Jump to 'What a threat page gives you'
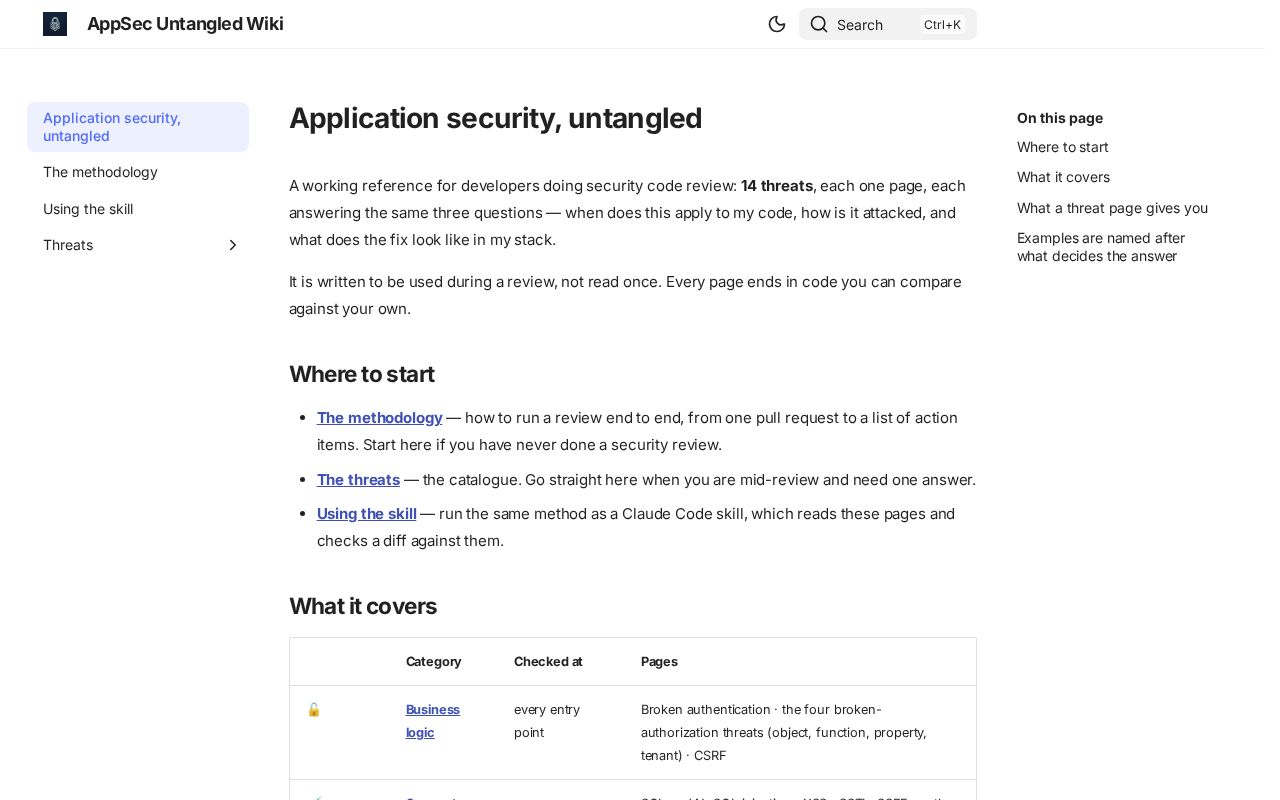Image resolution: width=1280 pixels, height=800 pixels. 1112,208
